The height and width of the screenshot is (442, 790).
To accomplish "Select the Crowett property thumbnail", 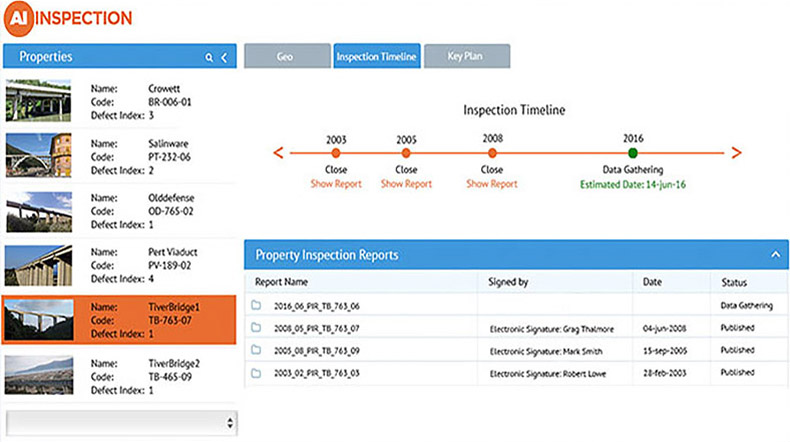I will [41, 100].
